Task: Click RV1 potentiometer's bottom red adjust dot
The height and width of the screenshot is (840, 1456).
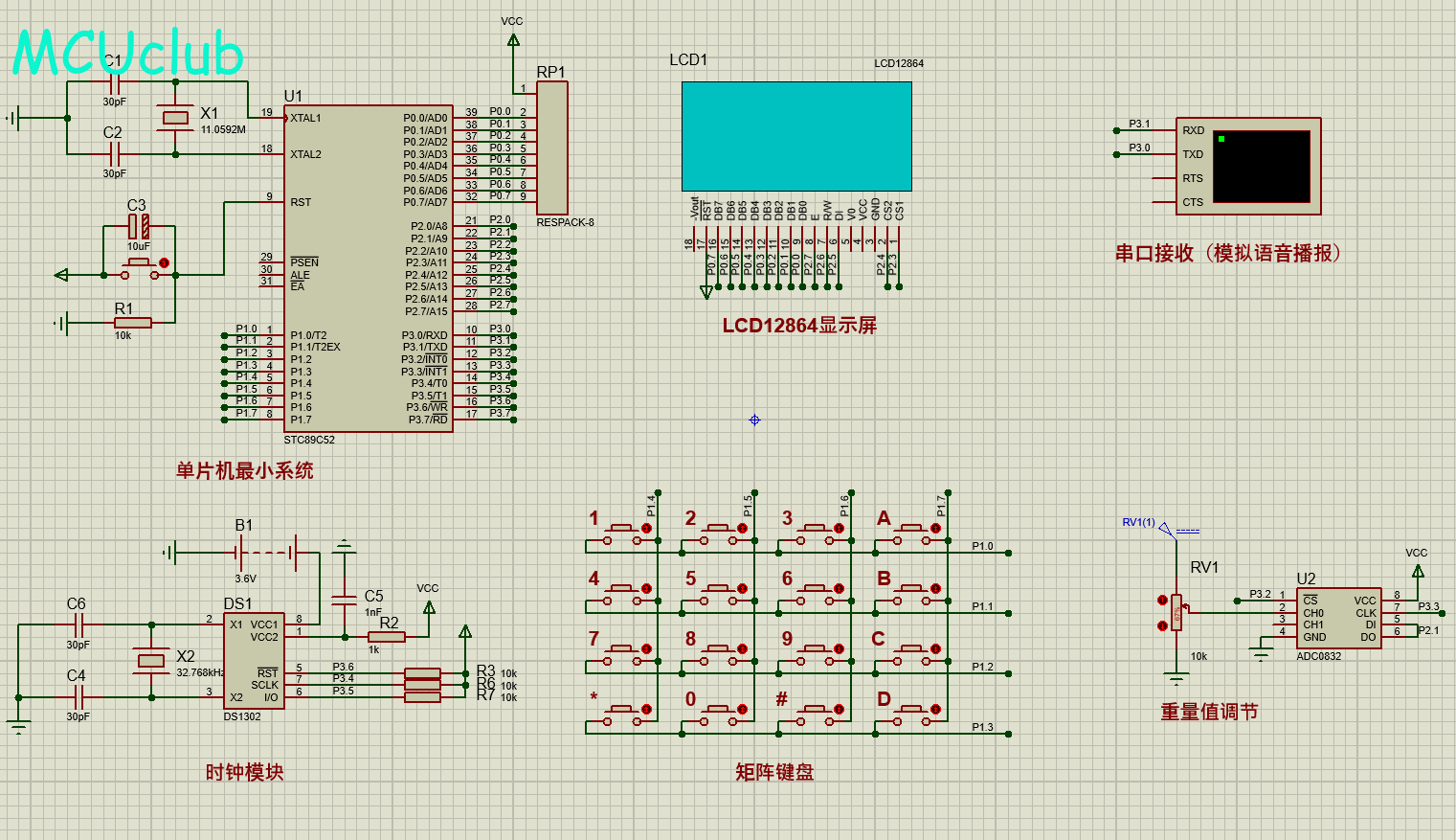Action: pos(1163,625)
